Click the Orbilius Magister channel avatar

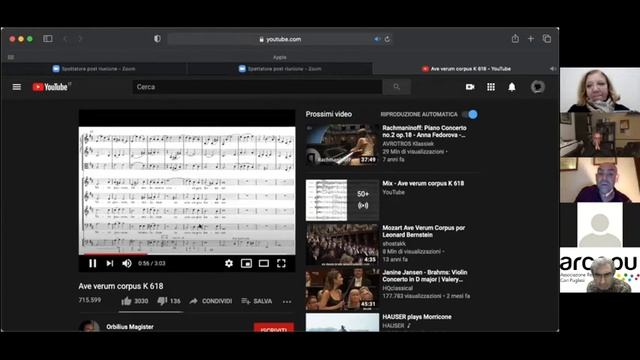pos(89,326)
